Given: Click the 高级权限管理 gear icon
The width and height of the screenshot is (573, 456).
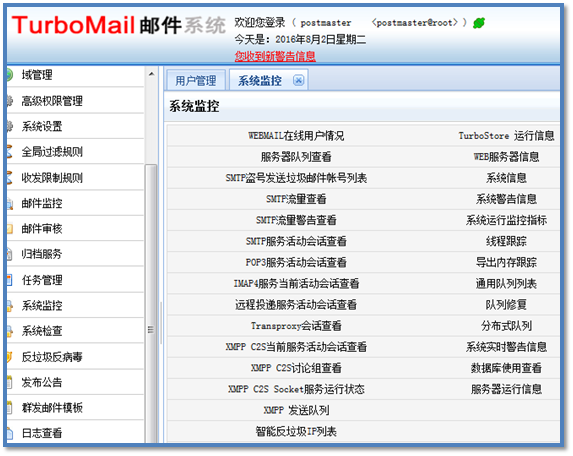Looking at the screenshot, I should coord(10,100).
